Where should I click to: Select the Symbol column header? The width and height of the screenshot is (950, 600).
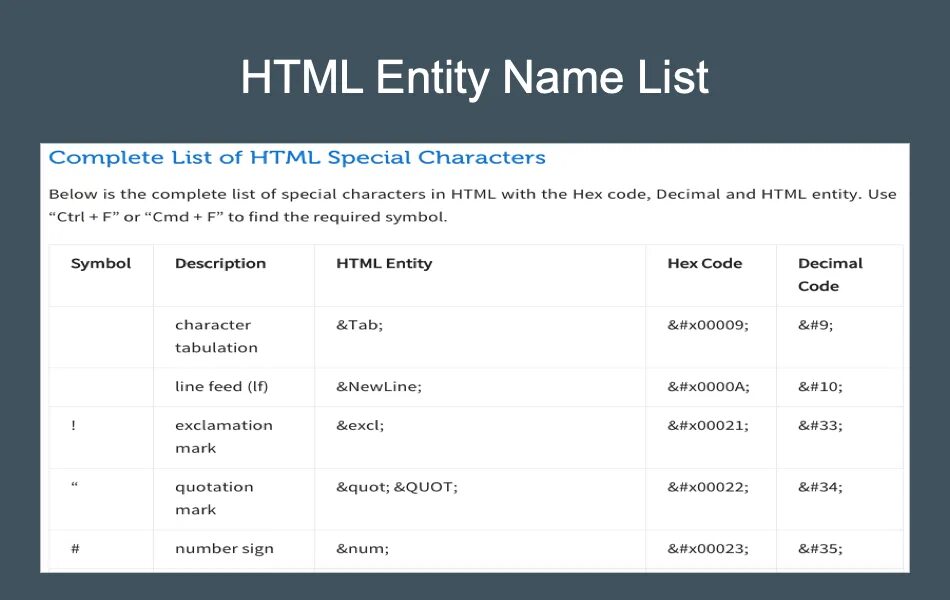pyautogui.click(x=101, y=264)
